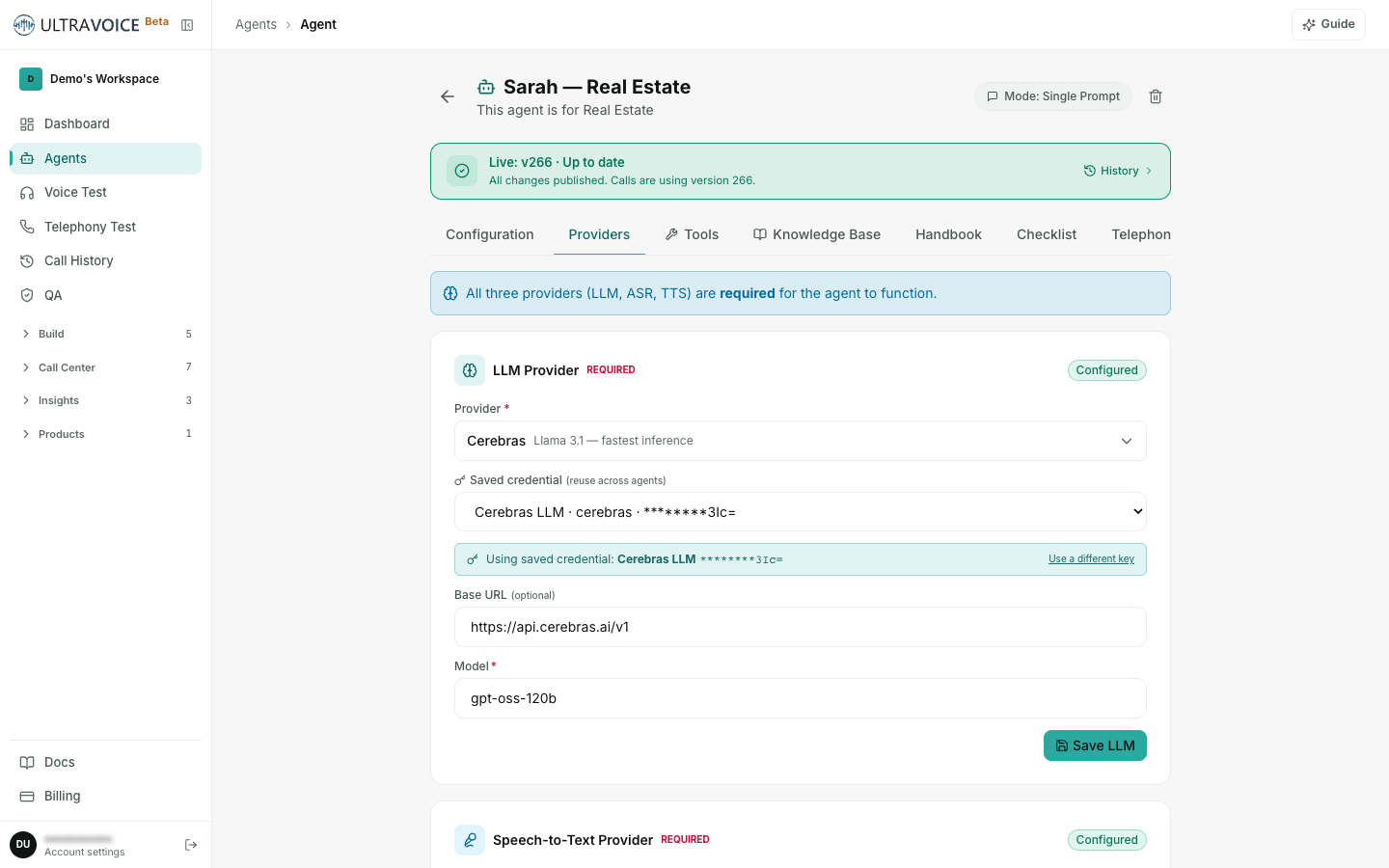The height and width of the screenshot is (868, 1389).
Task: Click the DU user avatar
Action: pos(23,845)
